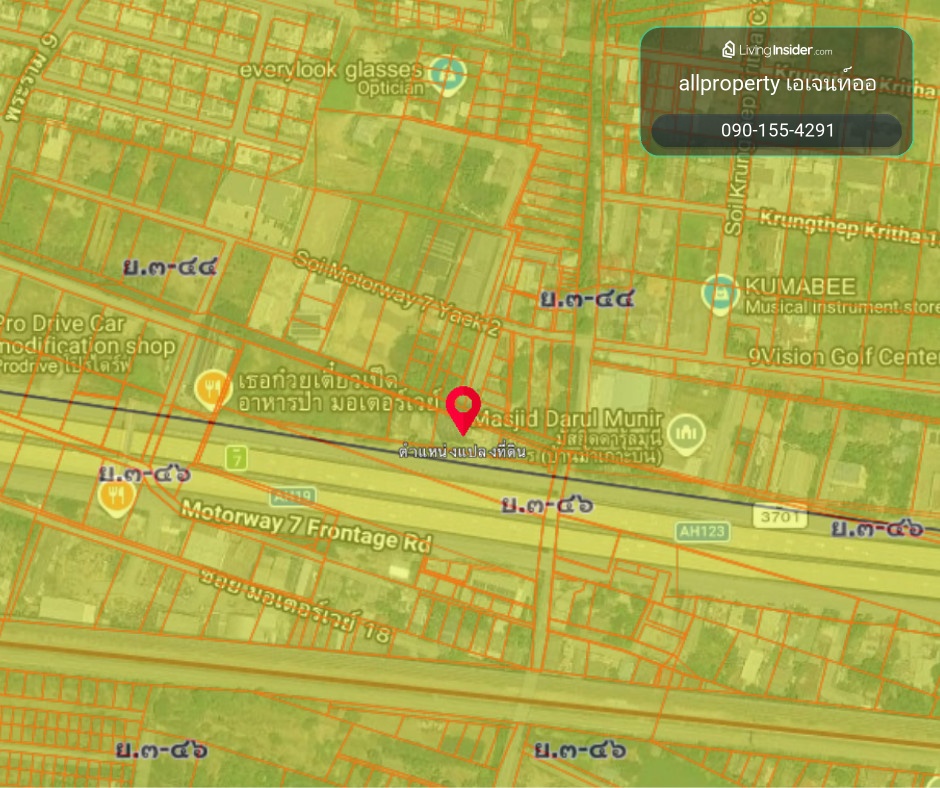Click the 'everylook glasses' place label
Image resolution: width=940 pixels, height=788 pixels.
click(x=332, y=70)
